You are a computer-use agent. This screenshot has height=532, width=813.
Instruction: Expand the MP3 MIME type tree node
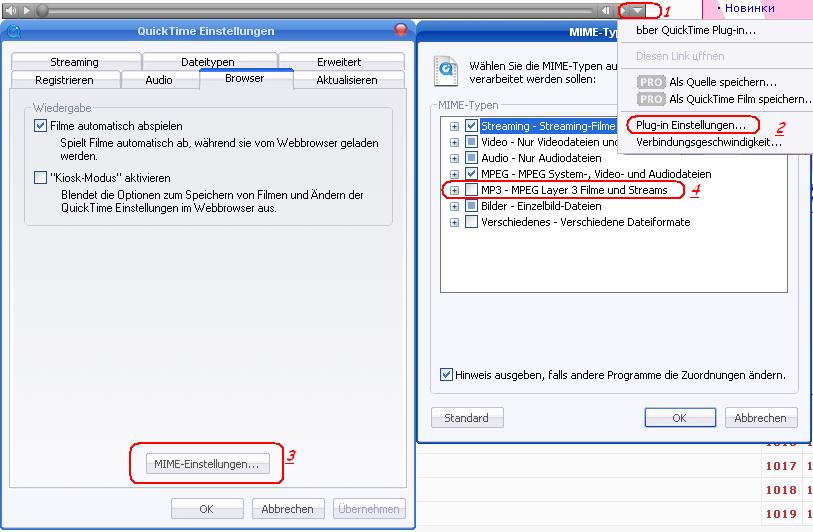[x=454, y=190]
